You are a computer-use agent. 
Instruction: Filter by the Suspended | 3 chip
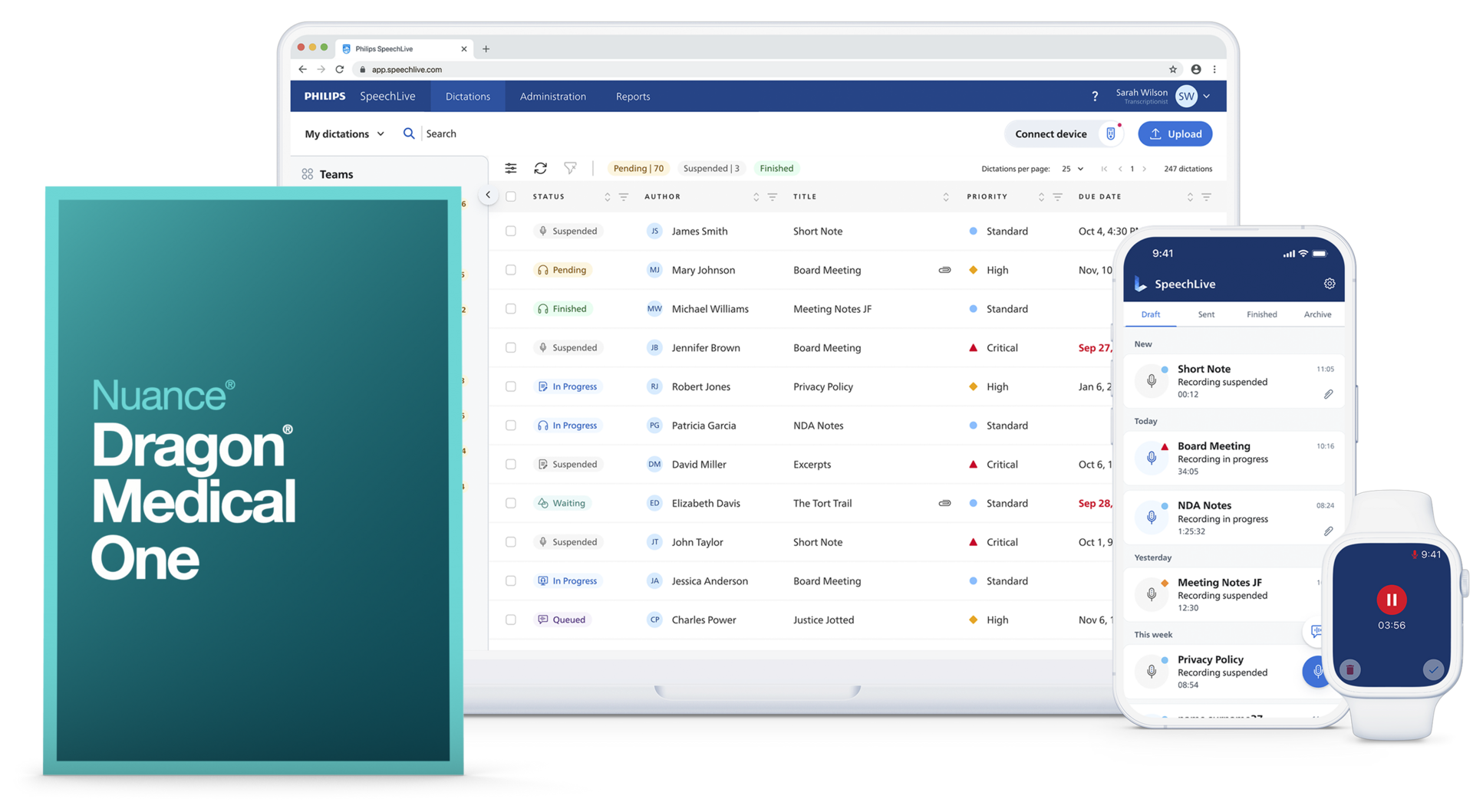(x=711, y=168)
